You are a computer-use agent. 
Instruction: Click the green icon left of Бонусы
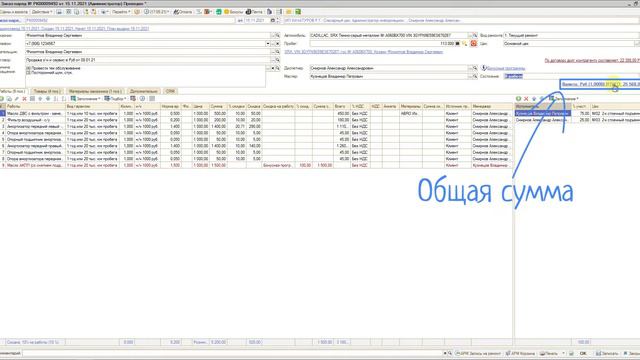point(219,12)
